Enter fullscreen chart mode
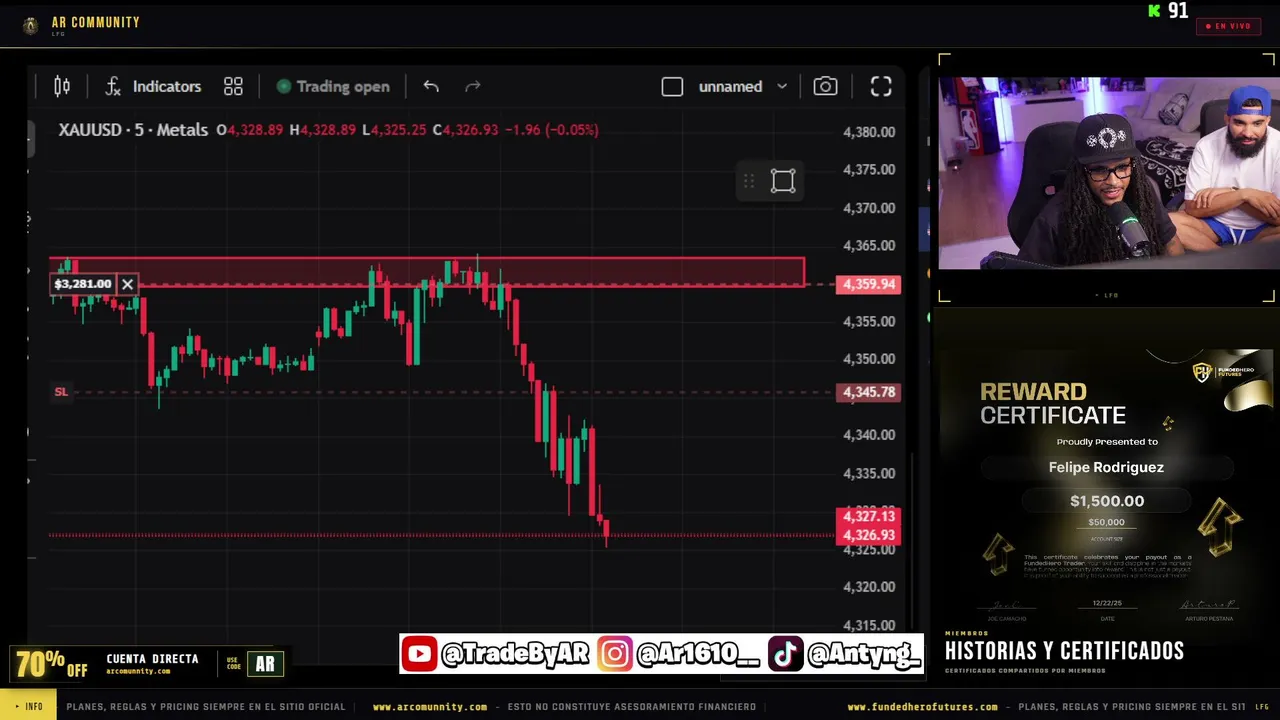Screen dimensions: 1280x720 coord(881,87)
